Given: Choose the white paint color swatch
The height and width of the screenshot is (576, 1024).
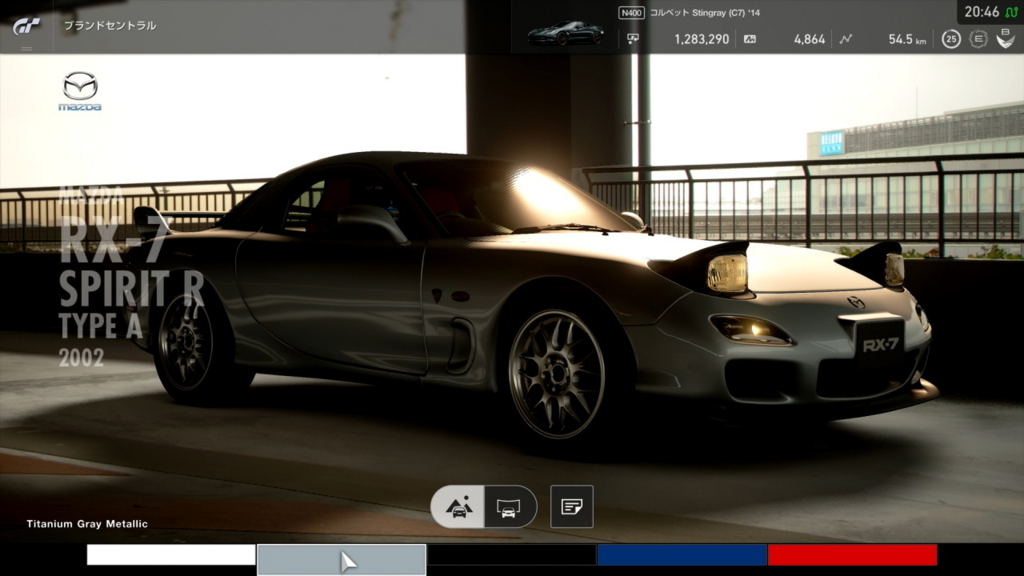Looking at the screenshot, I should (171, 555).
